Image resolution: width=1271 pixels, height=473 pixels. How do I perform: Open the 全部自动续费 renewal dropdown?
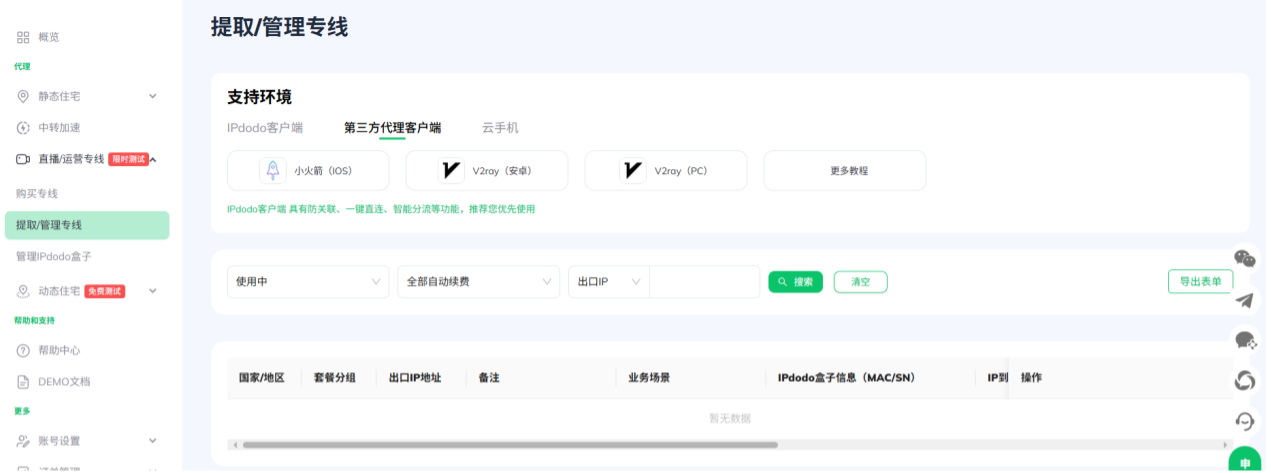pos(478,282)
